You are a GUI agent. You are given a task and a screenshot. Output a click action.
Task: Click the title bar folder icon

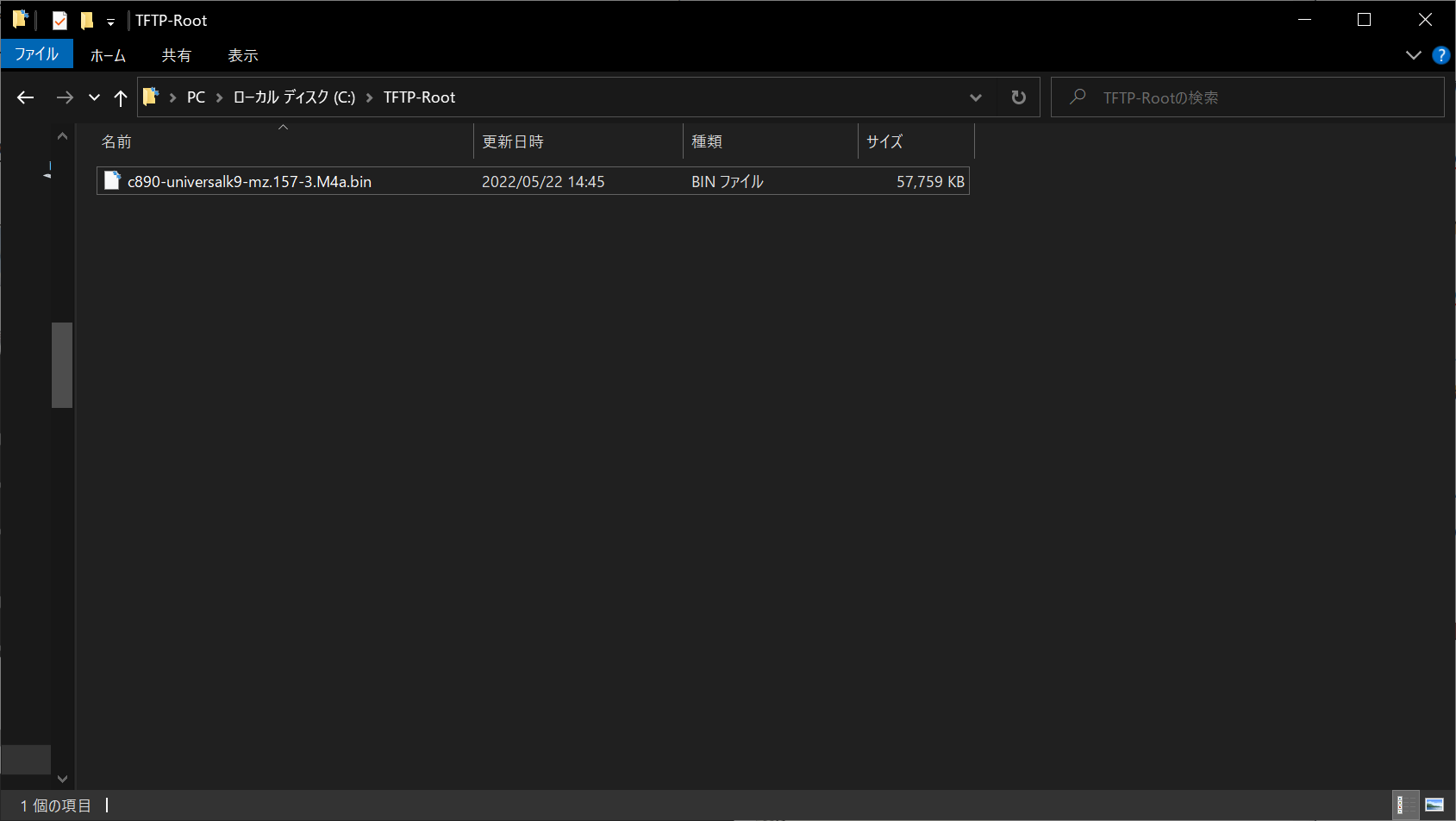pos(21,19)
